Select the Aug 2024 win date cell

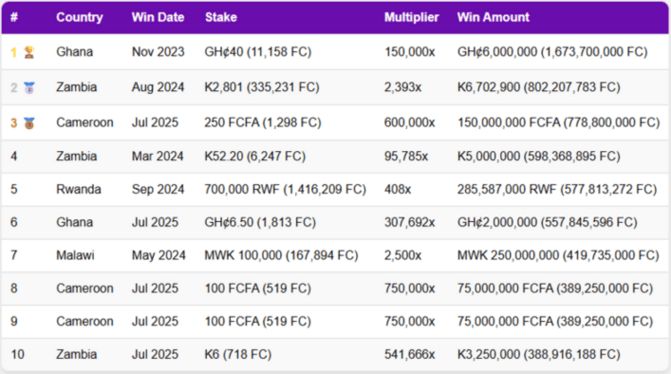158,87
